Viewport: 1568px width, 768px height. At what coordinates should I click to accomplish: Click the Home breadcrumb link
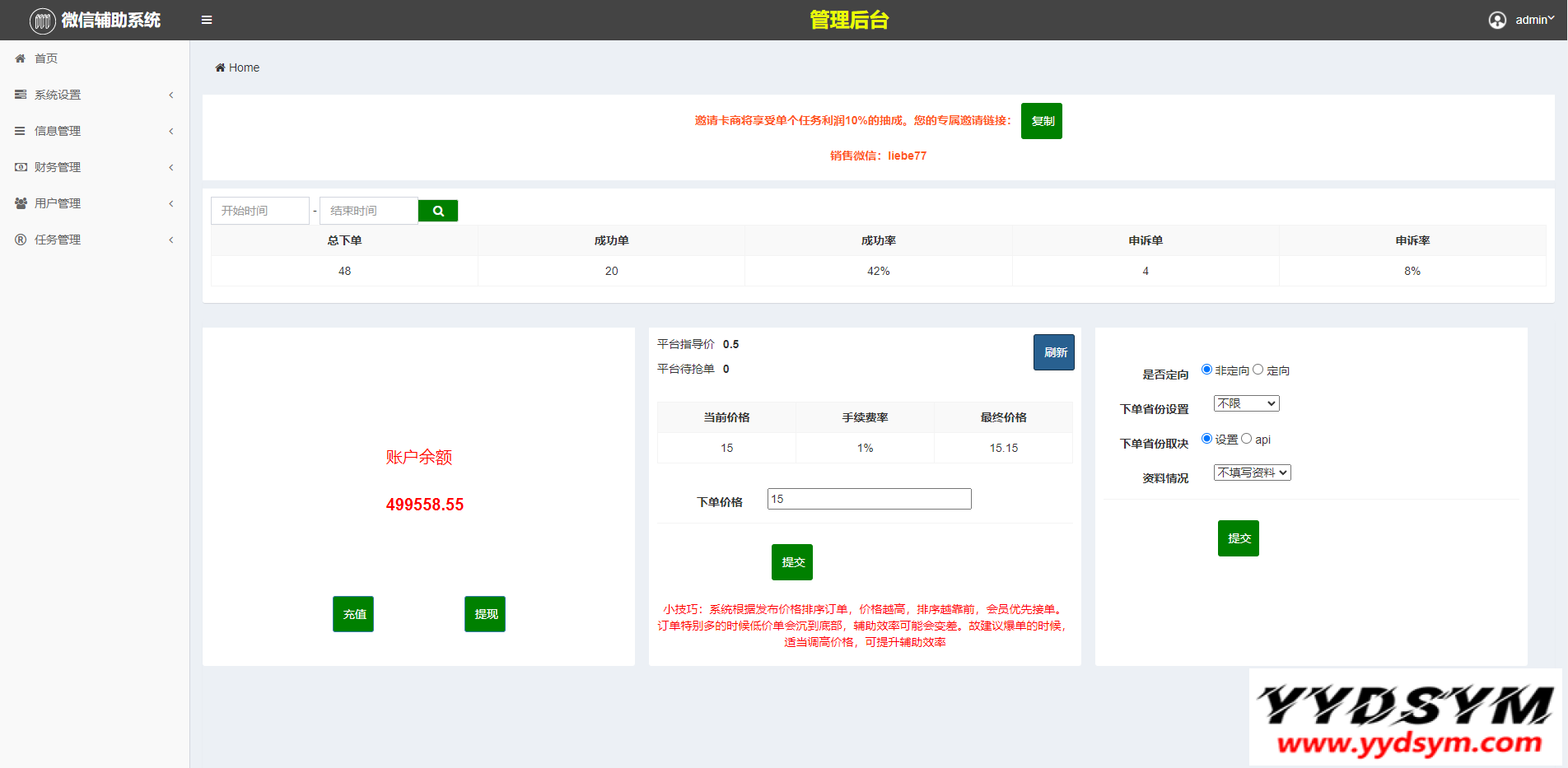[243, 67]
